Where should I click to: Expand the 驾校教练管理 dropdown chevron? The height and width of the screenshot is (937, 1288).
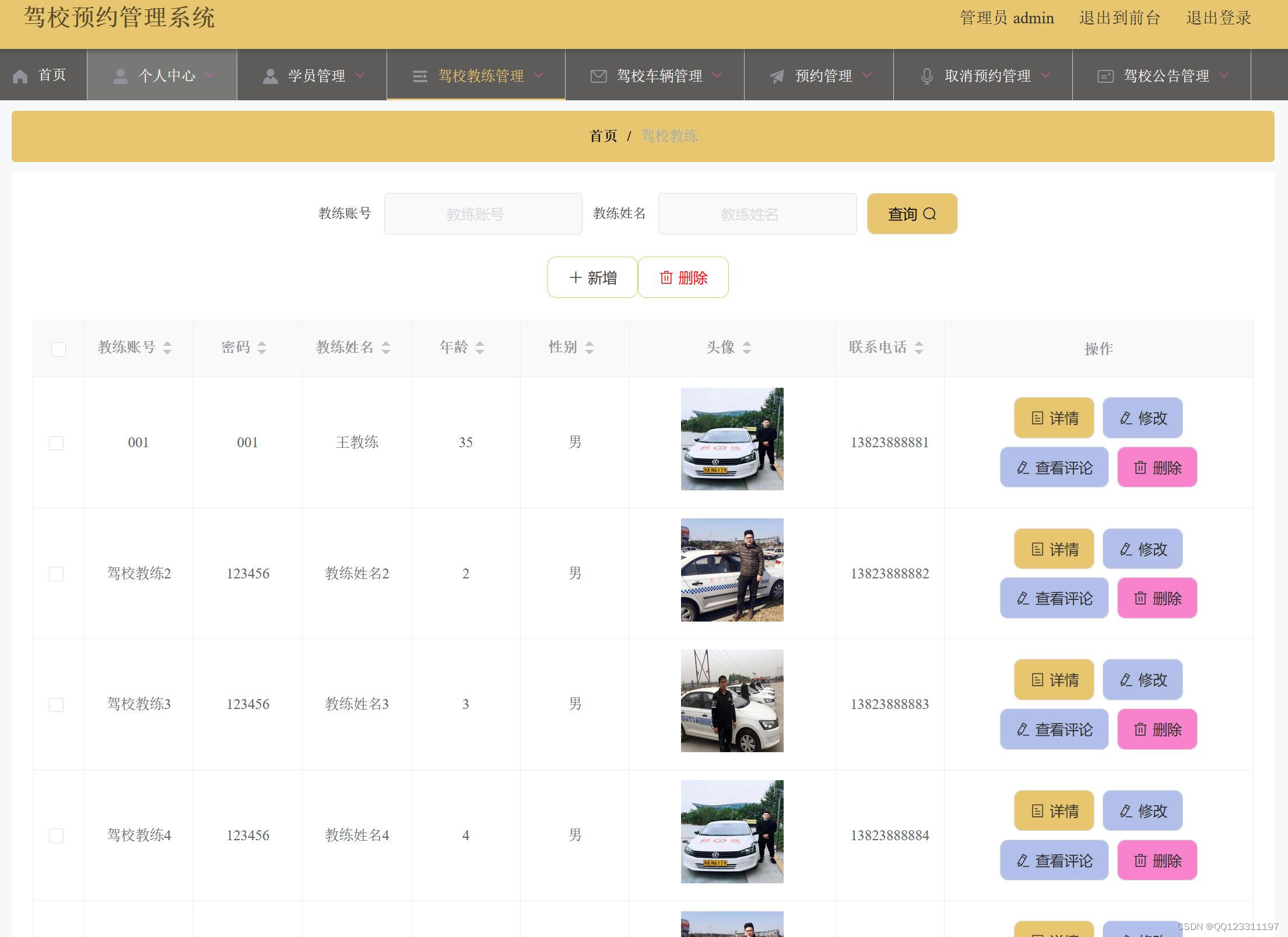(539, 75)
